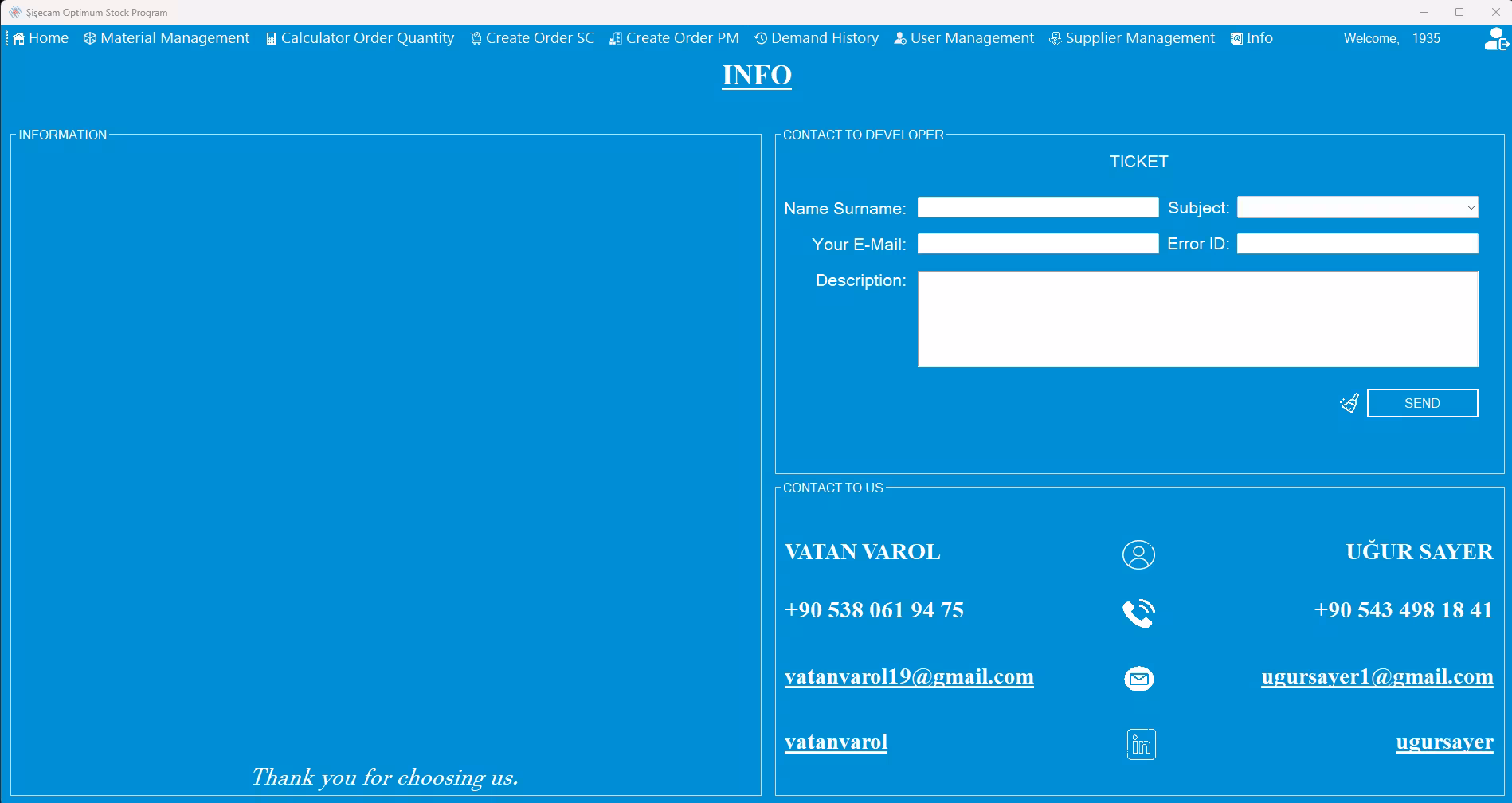Open Create Order SC page
The height and width of the screenshot is (803, 1512).
[532, 38]
